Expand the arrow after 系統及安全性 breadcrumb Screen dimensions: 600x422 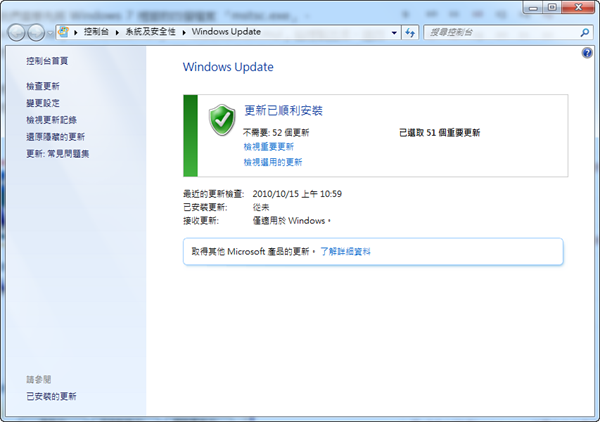184,33
